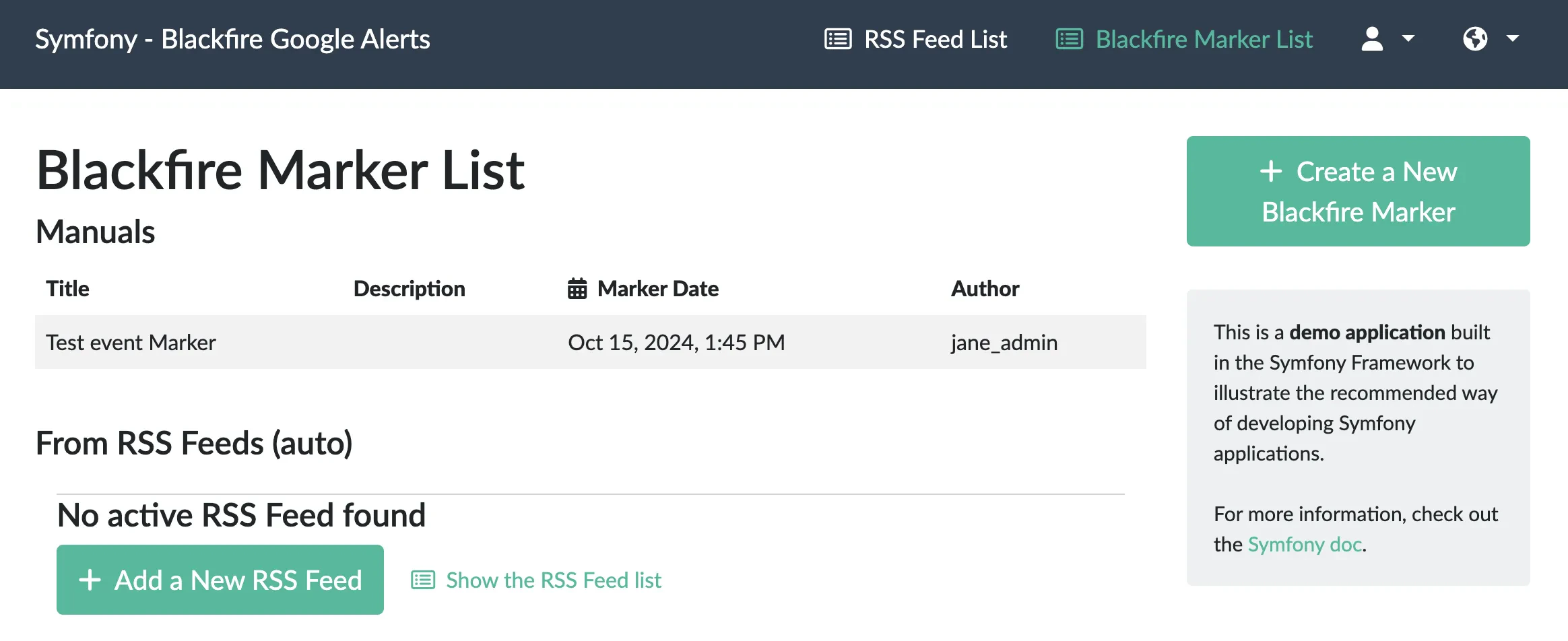Click the RSS Feed List navbar icon
This screenshot has width=1568, height=641.
(838, 39)
